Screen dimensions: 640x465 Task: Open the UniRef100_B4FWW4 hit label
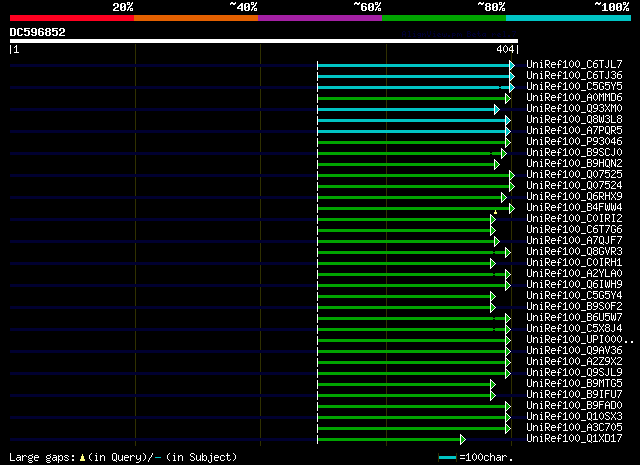(574, 208)
